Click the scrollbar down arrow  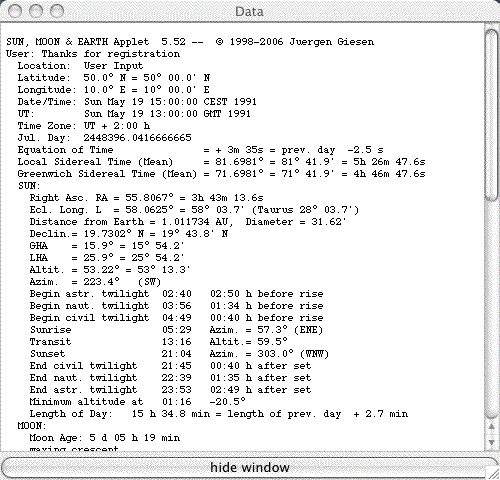(x=491, y=442)
